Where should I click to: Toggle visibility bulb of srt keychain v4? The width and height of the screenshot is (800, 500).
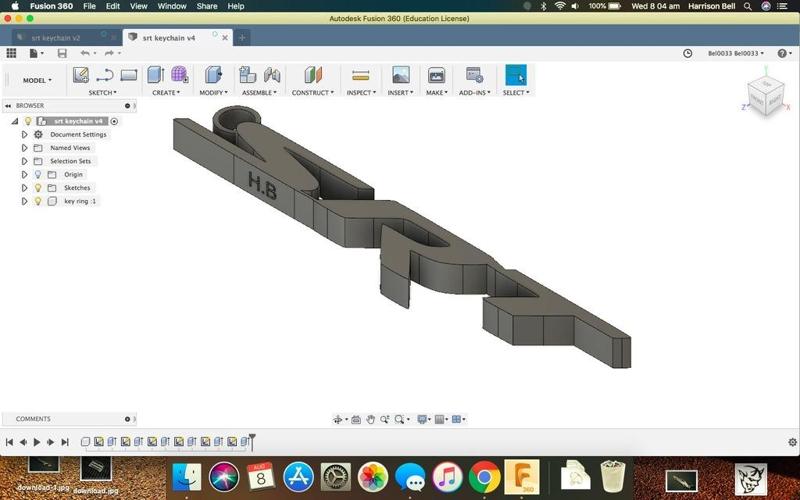pos(28,121)
